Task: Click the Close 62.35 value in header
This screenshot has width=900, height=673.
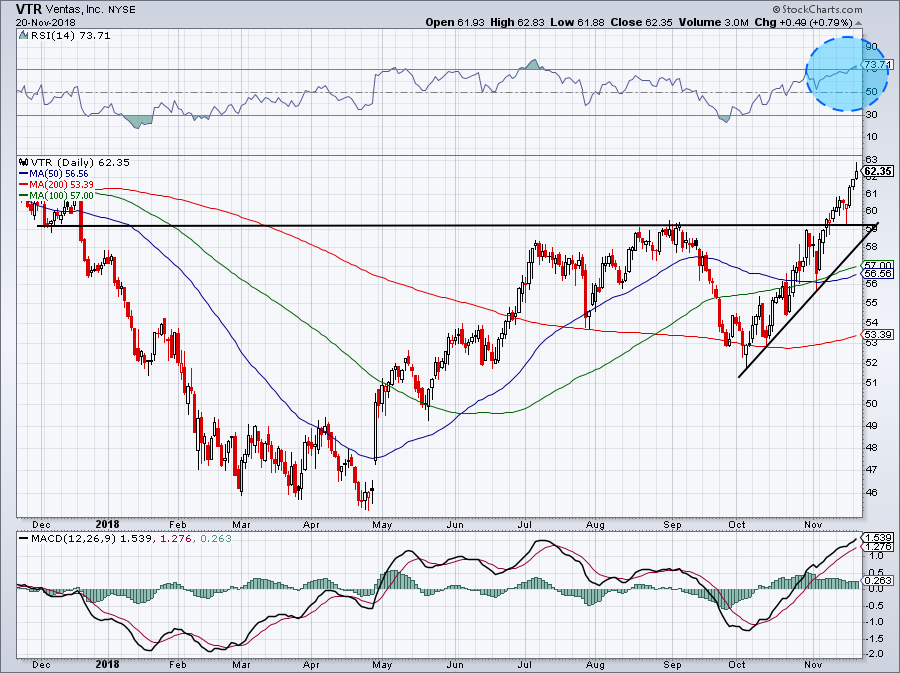Action: (641, 22)
